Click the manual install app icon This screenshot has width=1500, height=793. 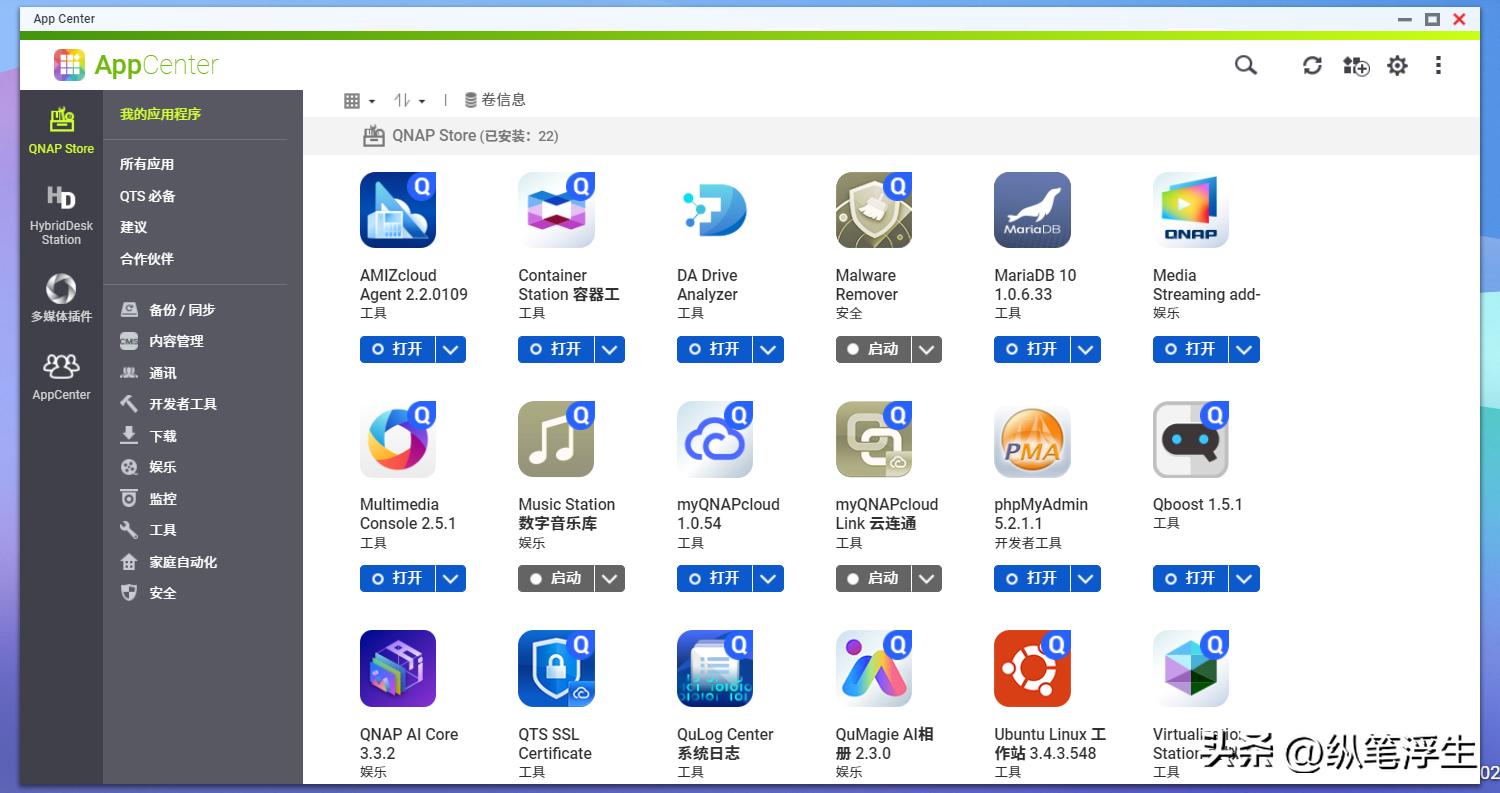coord(1356,66)
